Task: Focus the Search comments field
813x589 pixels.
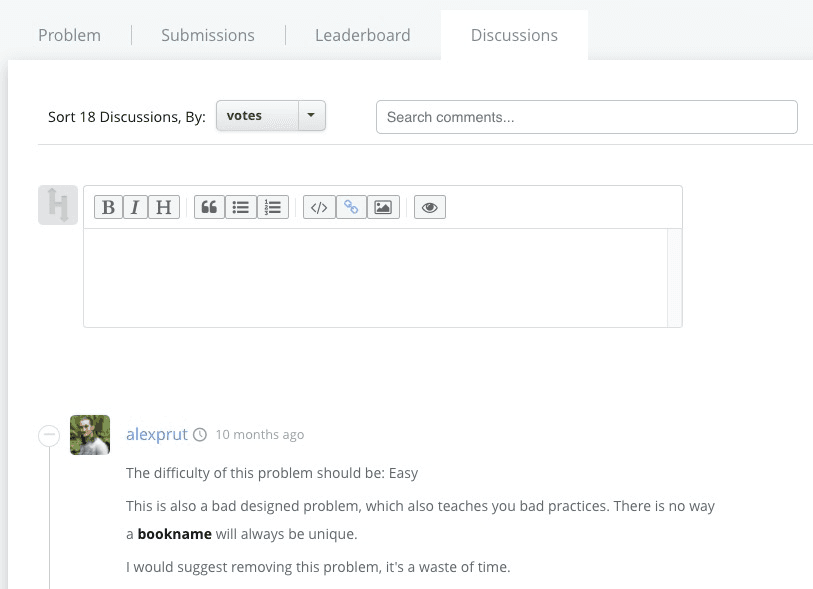Action: (x=586, y=117)
